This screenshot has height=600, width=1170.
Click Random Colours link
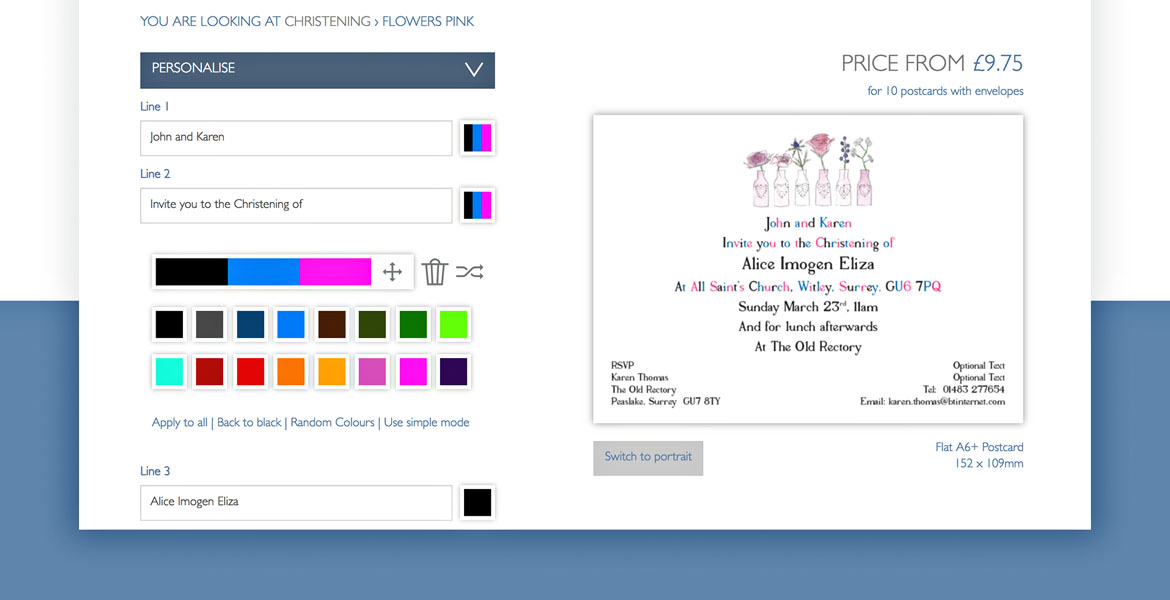(x=332, y=422)
